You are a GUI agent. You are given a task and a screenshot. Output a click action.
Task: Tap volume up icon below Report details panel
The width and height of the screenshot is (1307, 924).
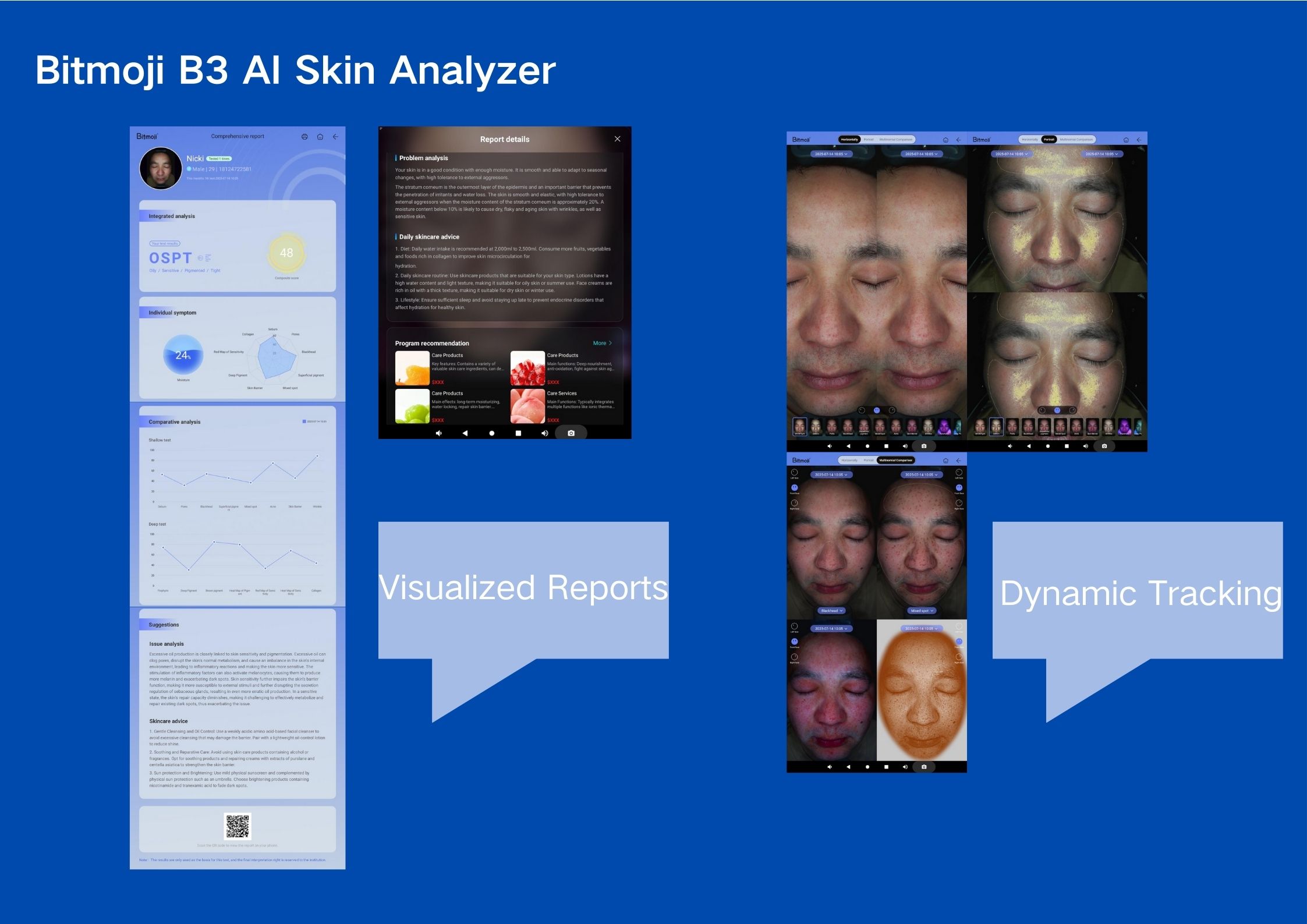click(x=544, y=433)
